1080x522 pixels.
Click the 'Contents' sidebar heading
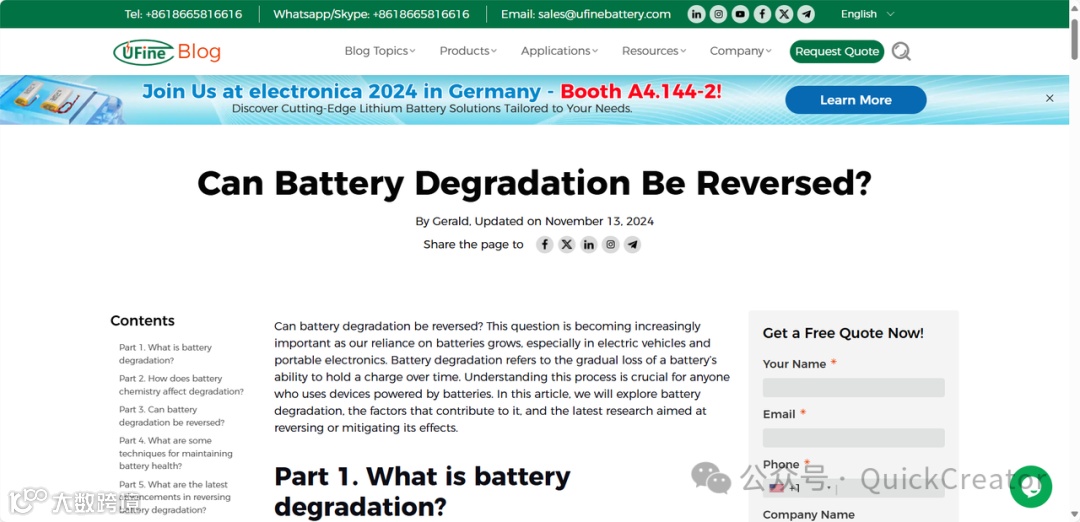[x=143, y=321]
